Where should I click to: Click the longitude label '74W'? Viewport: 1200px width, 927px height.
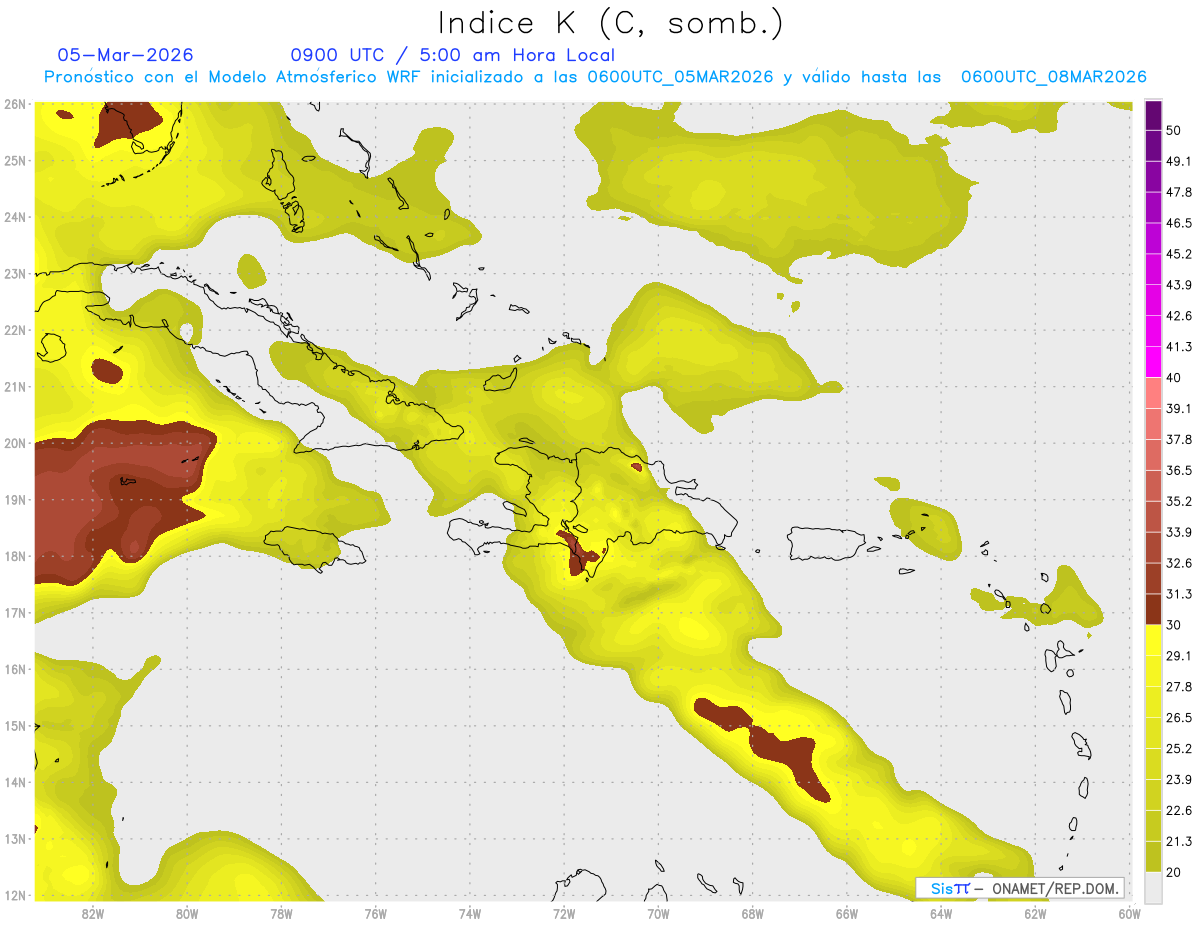tap(469, 913)
